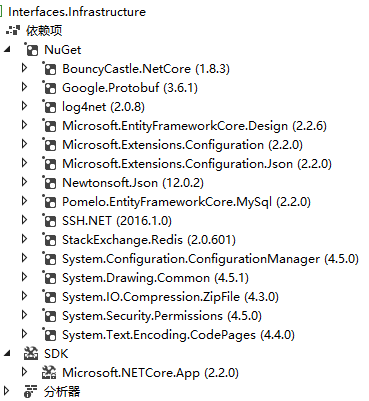Select Microsoft.EntityFrameworkCore.Design package
This screenshot has height=401, width=369.
(194, 126)
